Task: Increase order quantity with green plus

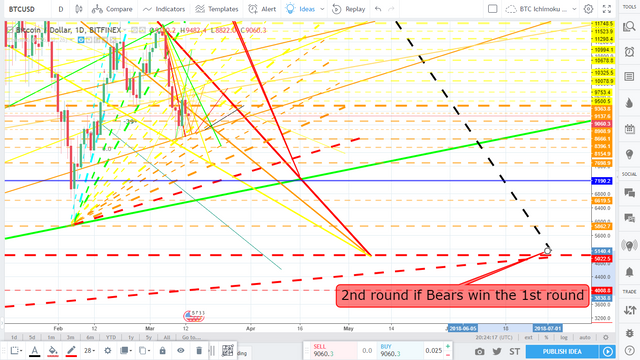Action: (448, 346)
